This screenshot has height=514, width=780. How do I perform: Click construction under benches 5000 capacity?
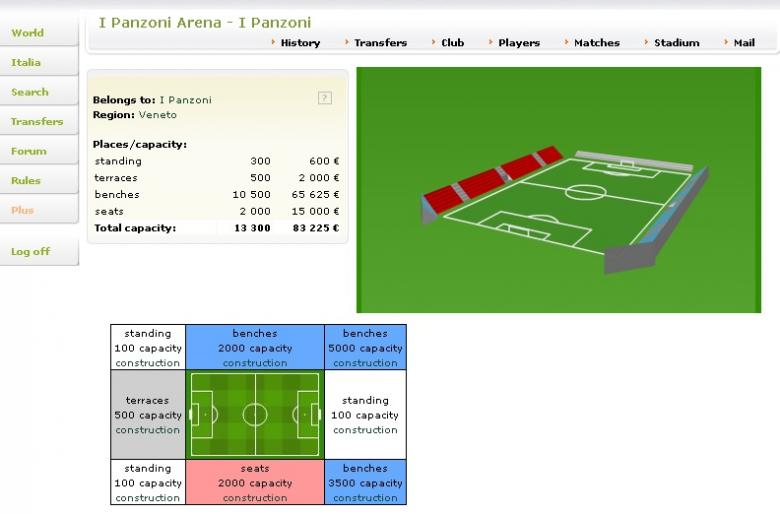[x=365, y=363]
